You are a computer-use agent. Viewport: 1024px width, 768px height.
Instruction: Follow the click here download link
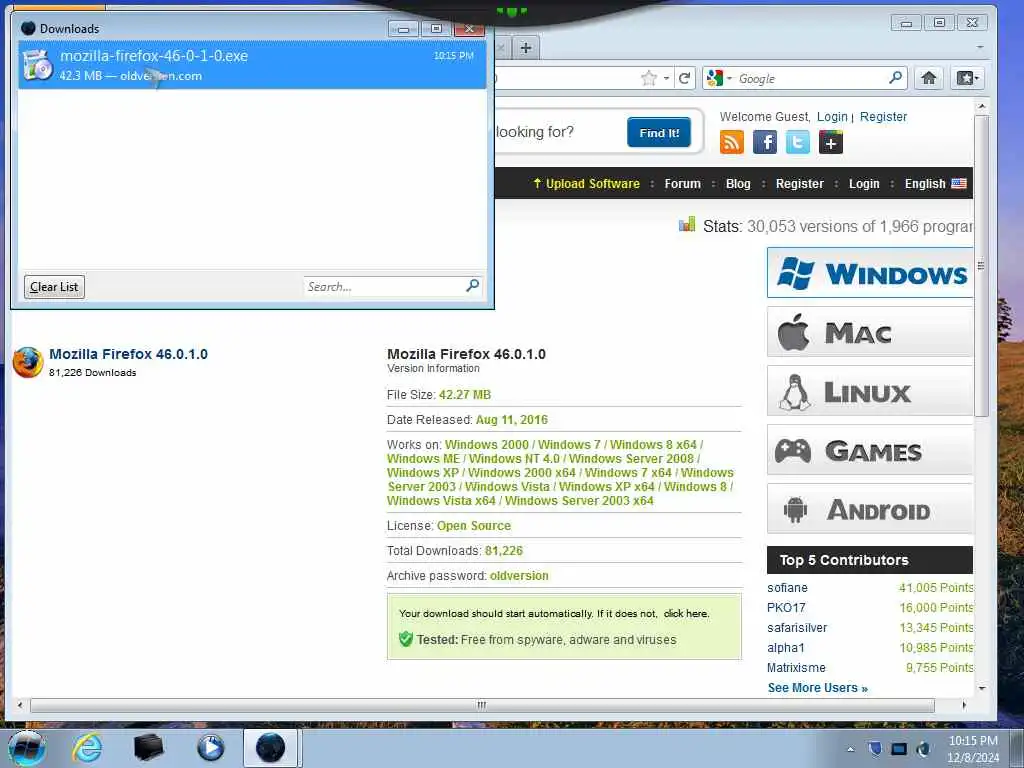686,613
